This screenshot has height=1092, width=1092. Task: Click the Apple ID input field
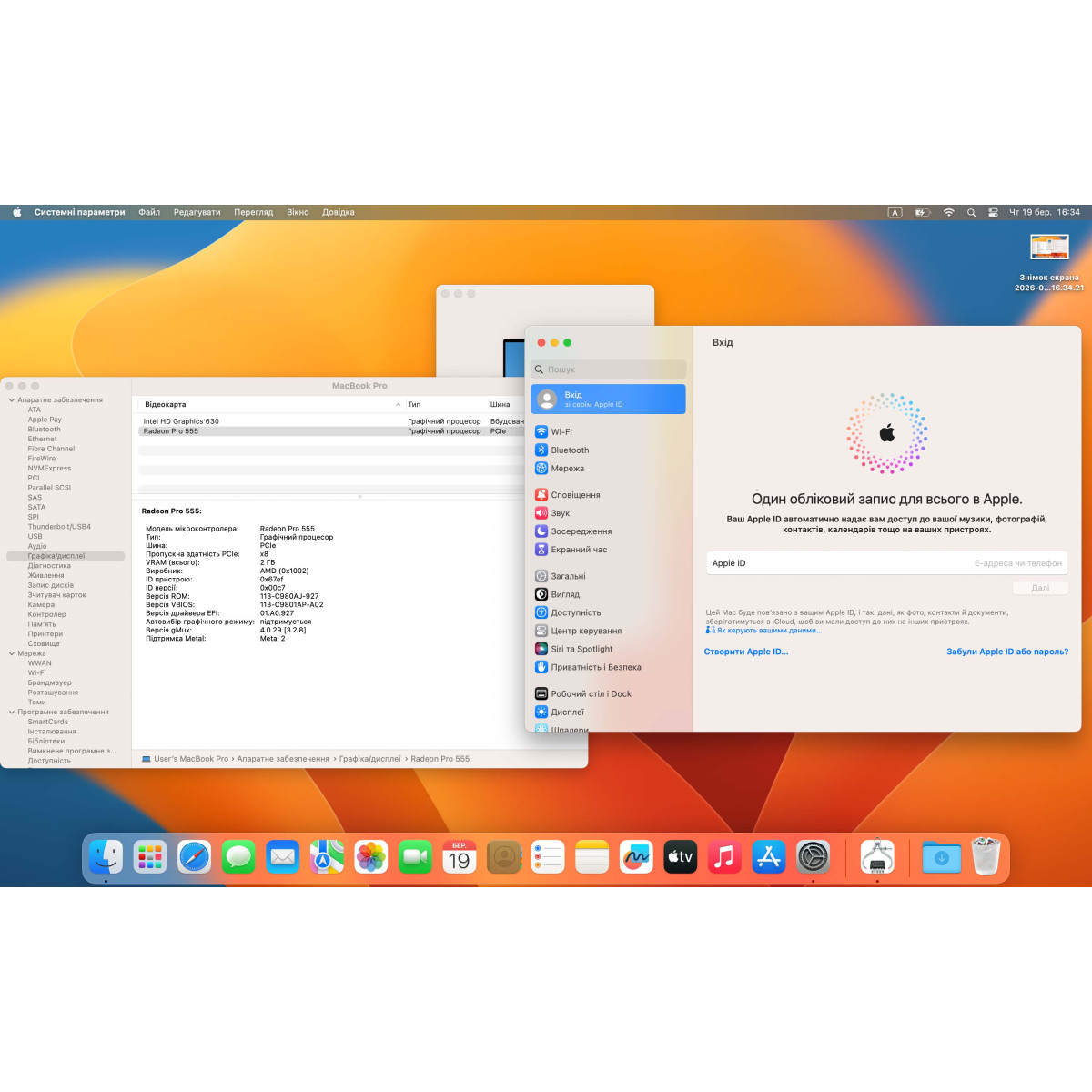[886, 563]
